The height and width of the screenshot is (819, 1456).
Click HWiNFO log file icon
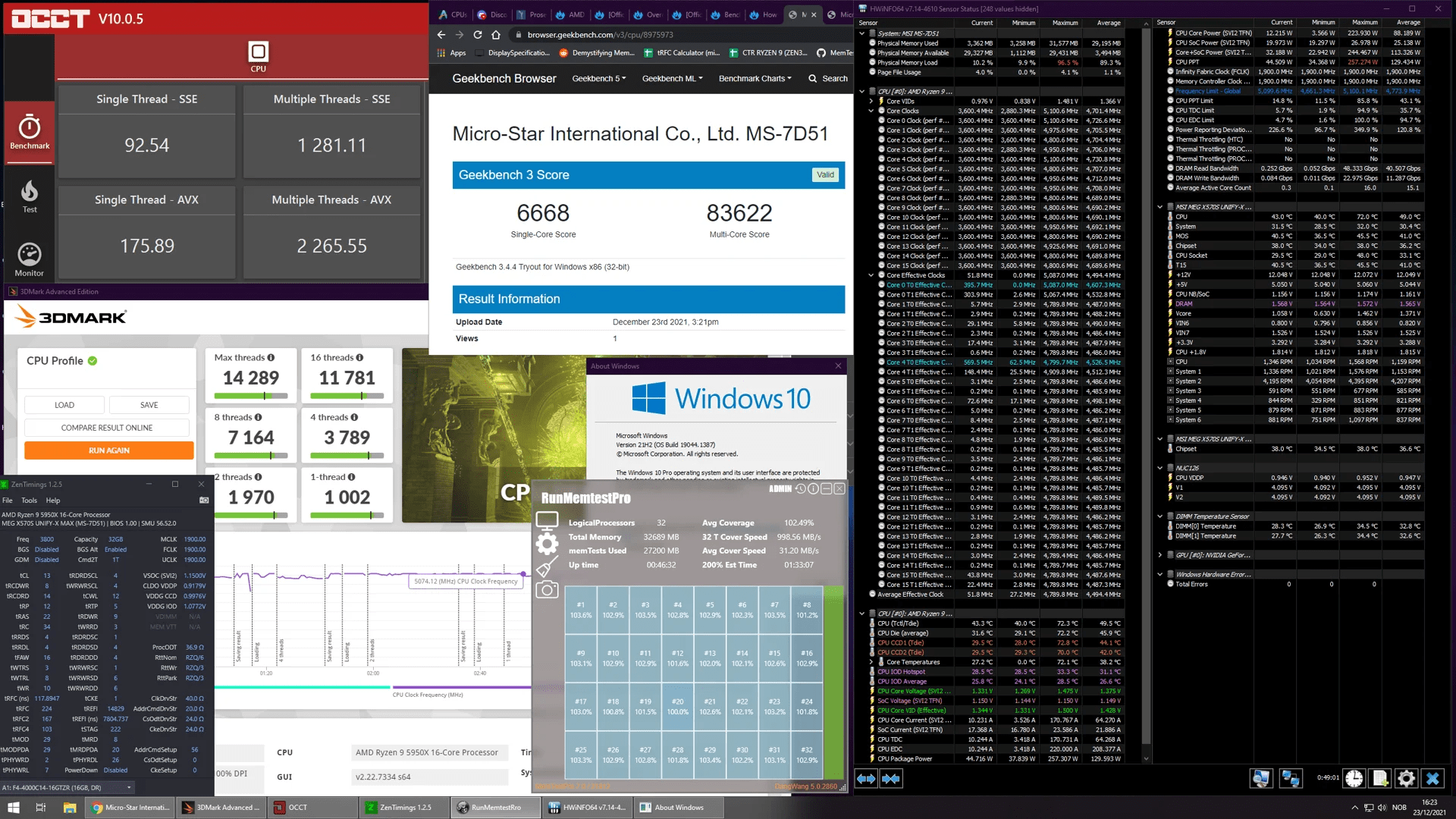1380,778
